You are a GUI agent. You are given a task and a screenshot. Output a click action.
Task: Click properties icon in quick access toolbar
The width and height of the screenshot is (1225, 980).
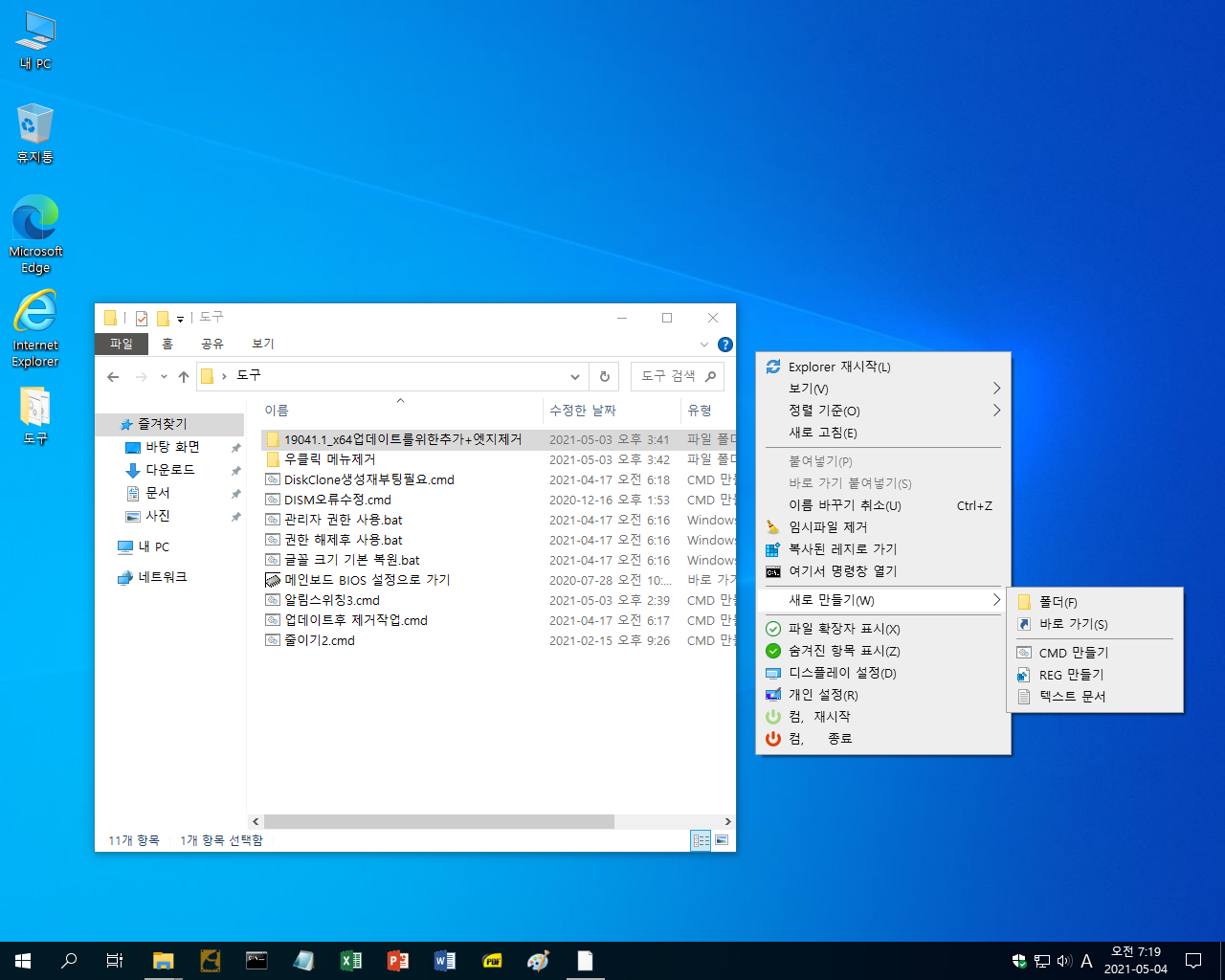(142, 318)
